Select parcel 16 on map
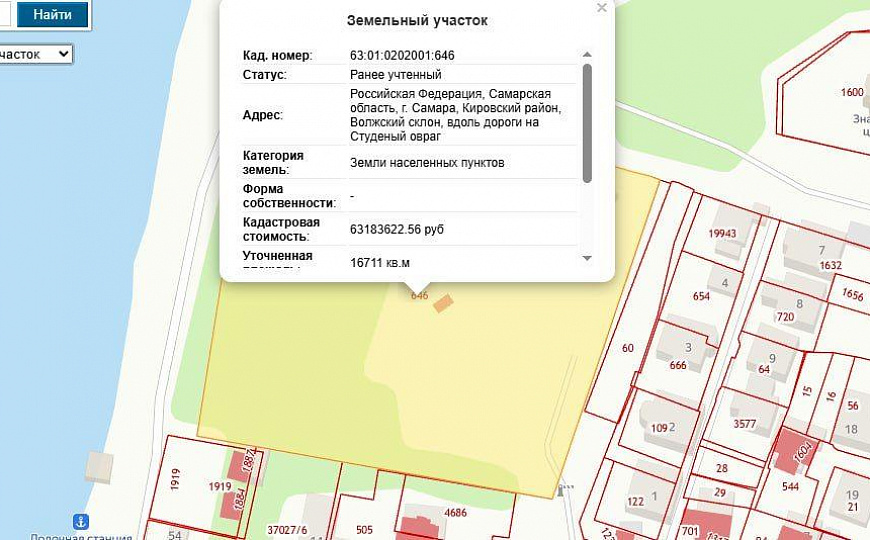This screenshot has width=870, height=540. tap(831, 396)
